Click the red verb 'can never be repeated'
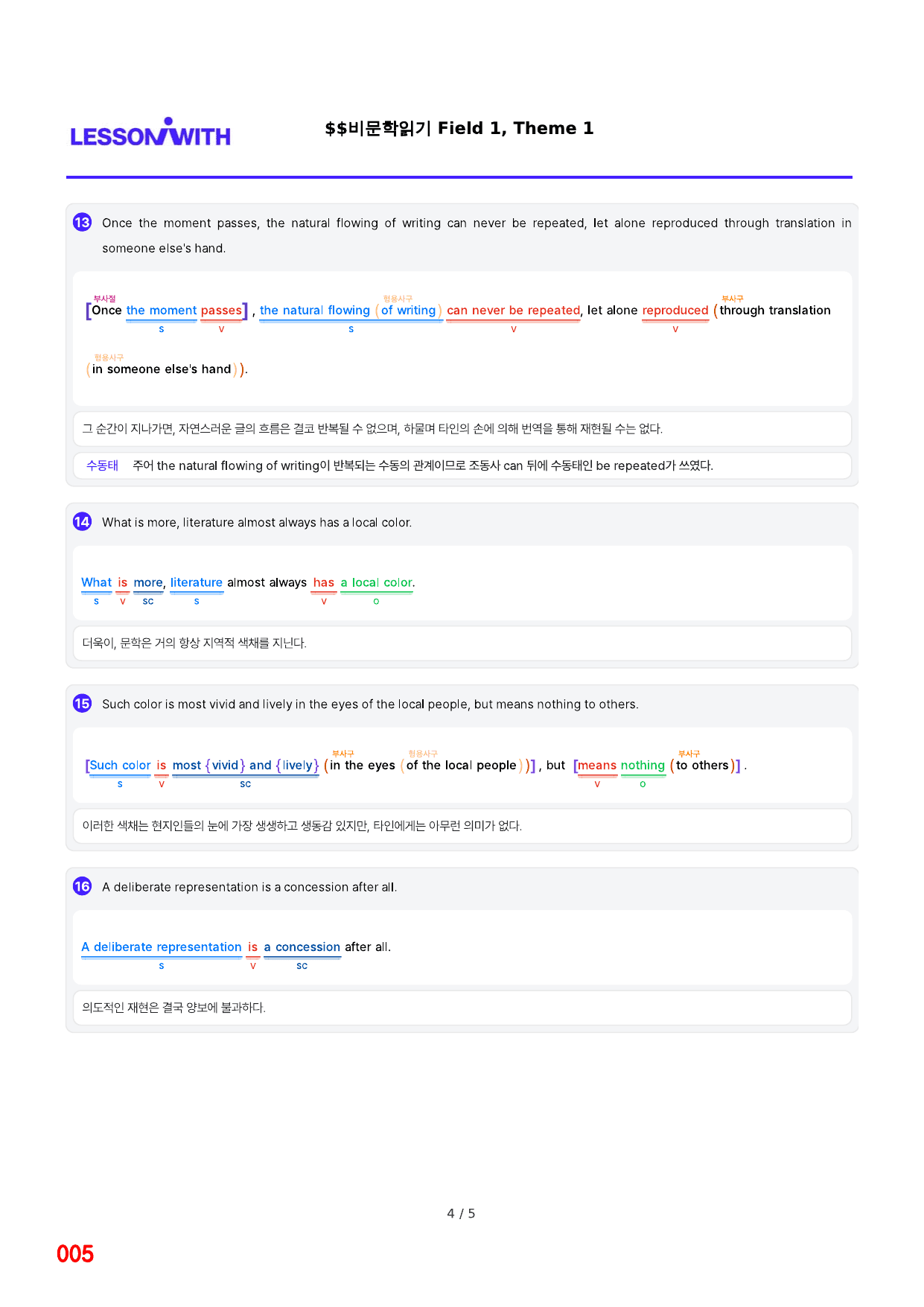 (513, 311)
